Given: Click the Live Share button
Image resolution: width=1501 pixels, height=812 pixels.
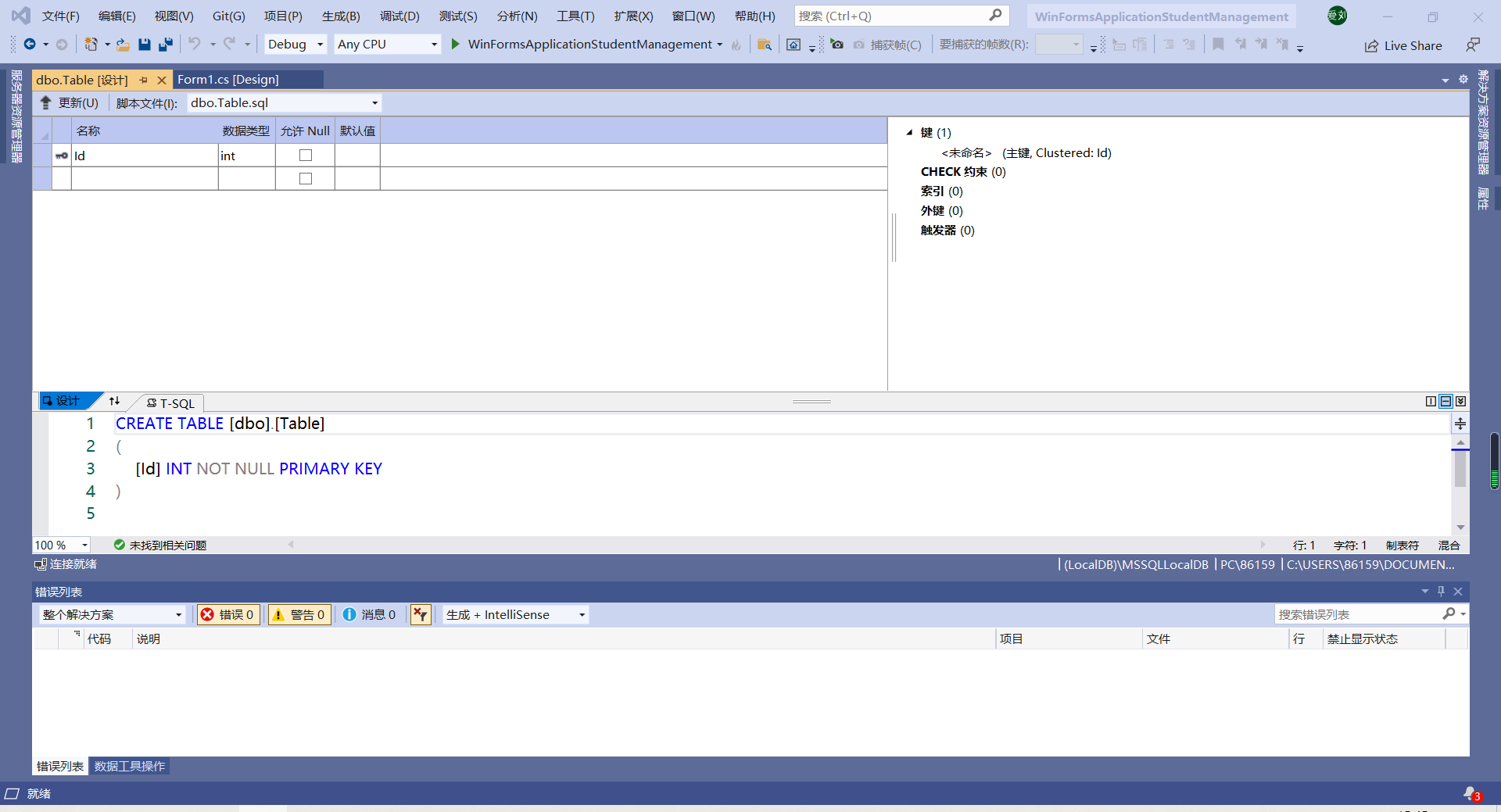Looking at the screenshot, I should [1403, 45].
